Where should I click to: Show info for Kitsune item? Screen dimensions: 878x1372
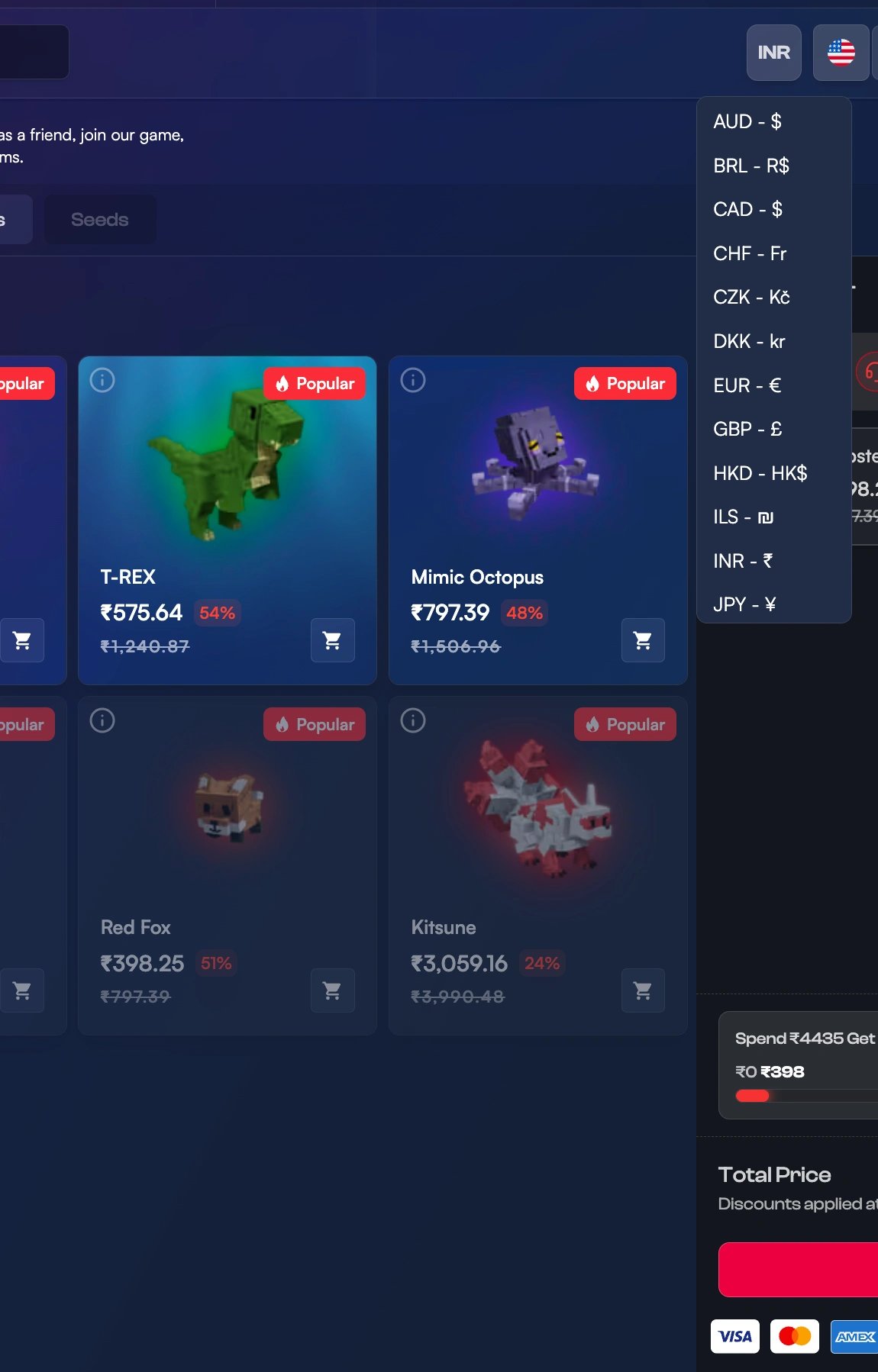point(413,720)
